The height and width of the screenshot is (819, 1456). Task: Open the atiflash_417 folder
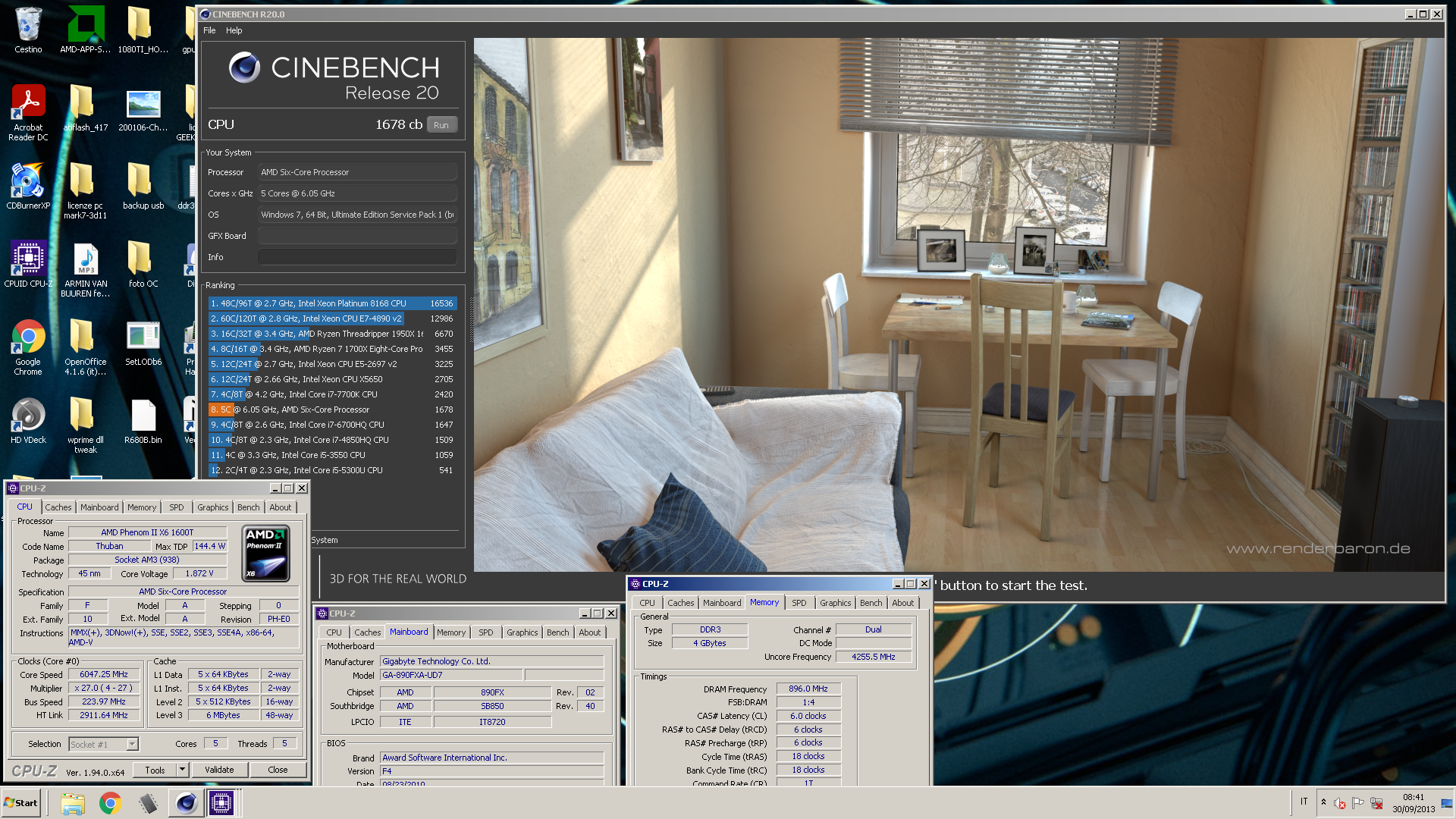[86, 108]
